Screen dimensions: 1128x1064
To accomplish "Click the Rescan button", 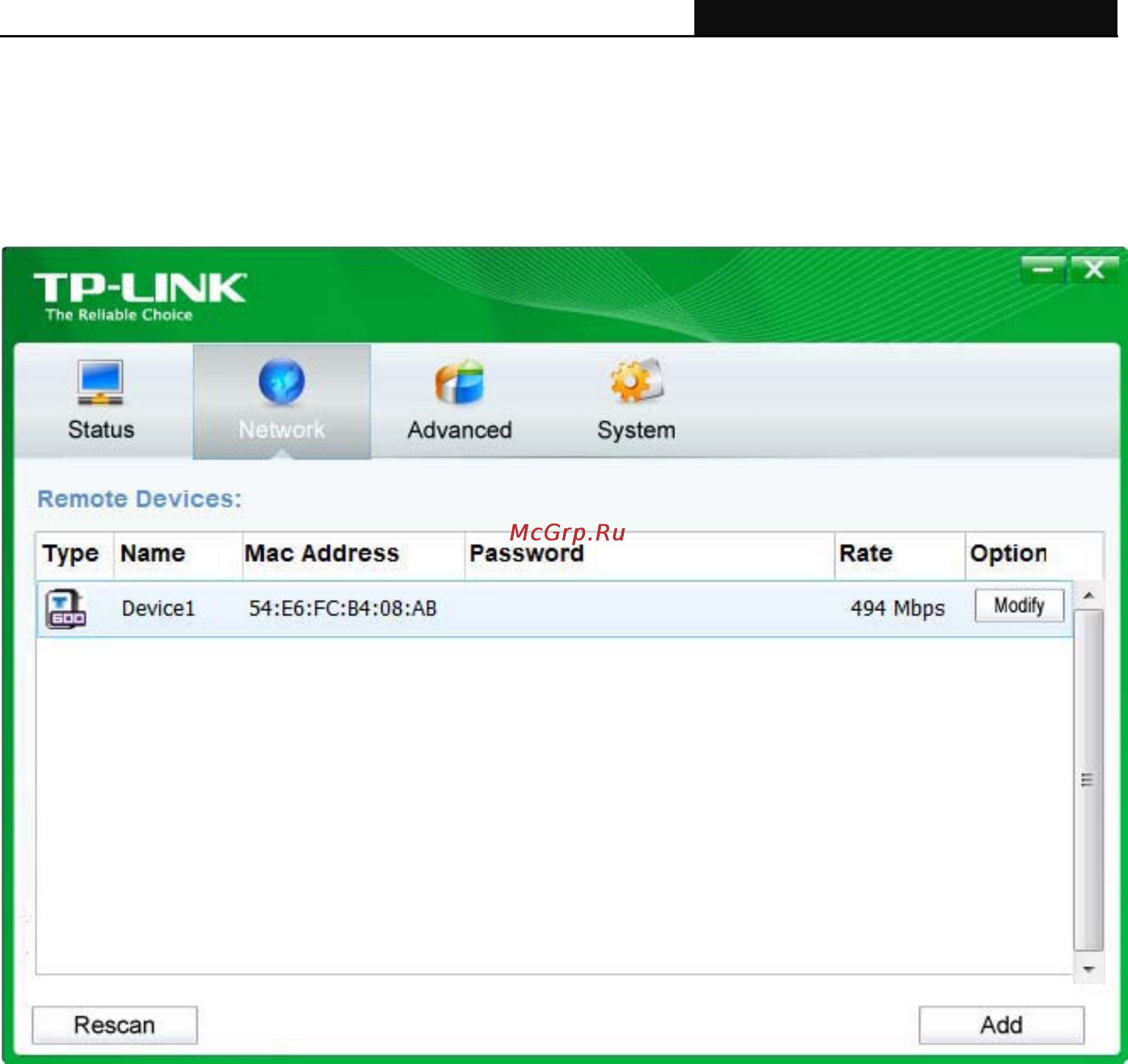I will [x=115, y=1025].
